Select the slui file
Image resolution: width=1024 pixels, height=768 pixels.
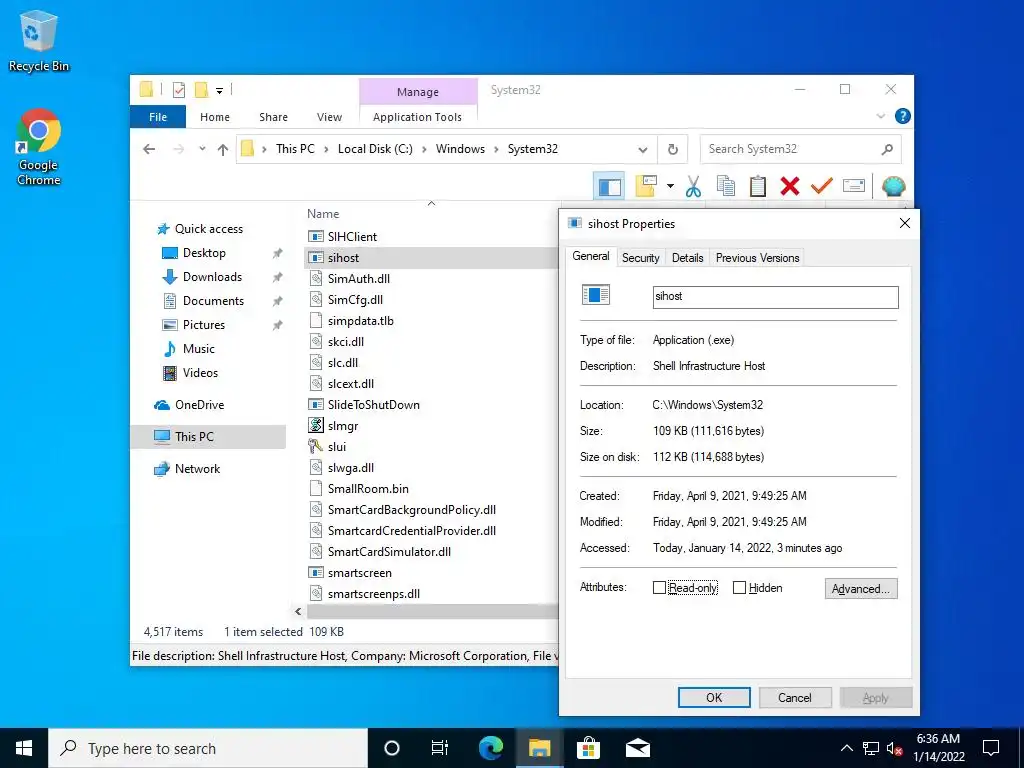[327, 447]
